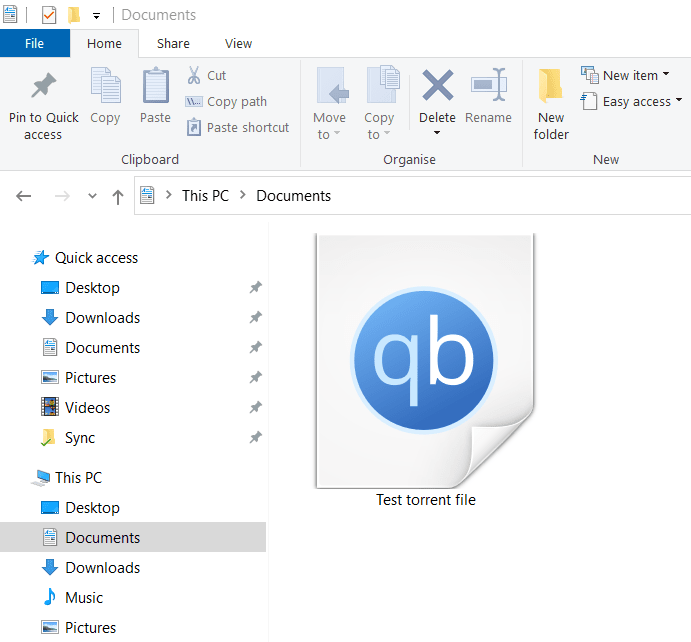Switch to the Home ribbon tab
691x642 pixels.
(x=104, y=43)
